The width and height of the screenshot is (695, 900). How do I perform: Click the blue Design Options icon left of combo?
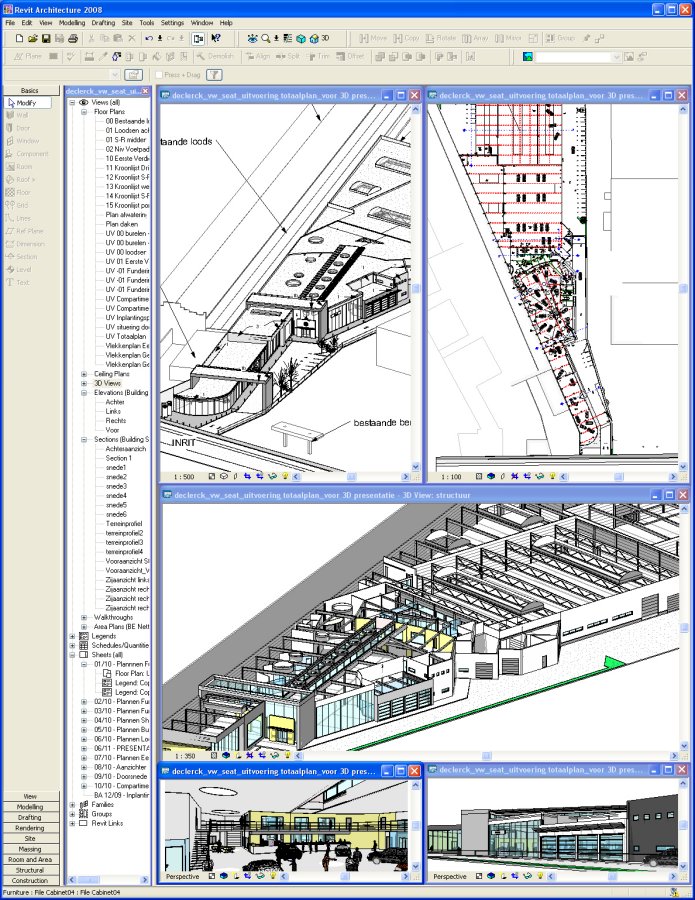pyautogui.click(x=527, y=56)
